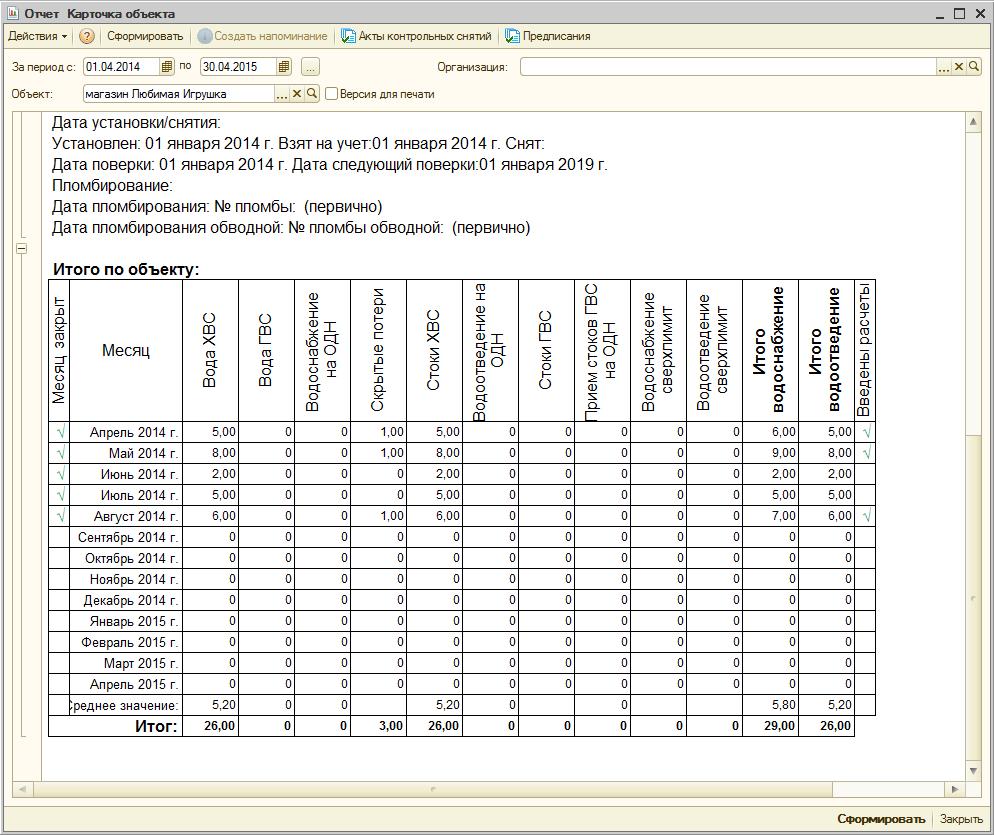Open selection list for Объект field
The height and width of the screenshot is (835, 994).
click(x=282, y=94)
